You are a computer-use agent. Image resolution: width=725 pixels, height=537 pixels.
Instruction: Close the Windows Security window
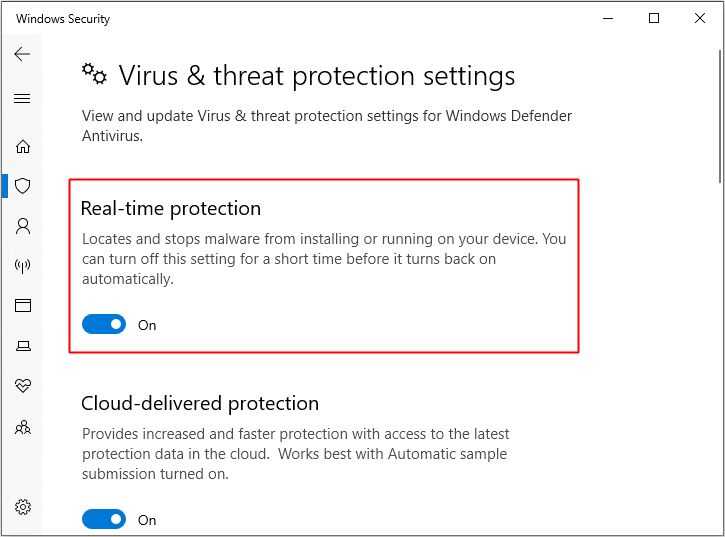coord(700,19)
